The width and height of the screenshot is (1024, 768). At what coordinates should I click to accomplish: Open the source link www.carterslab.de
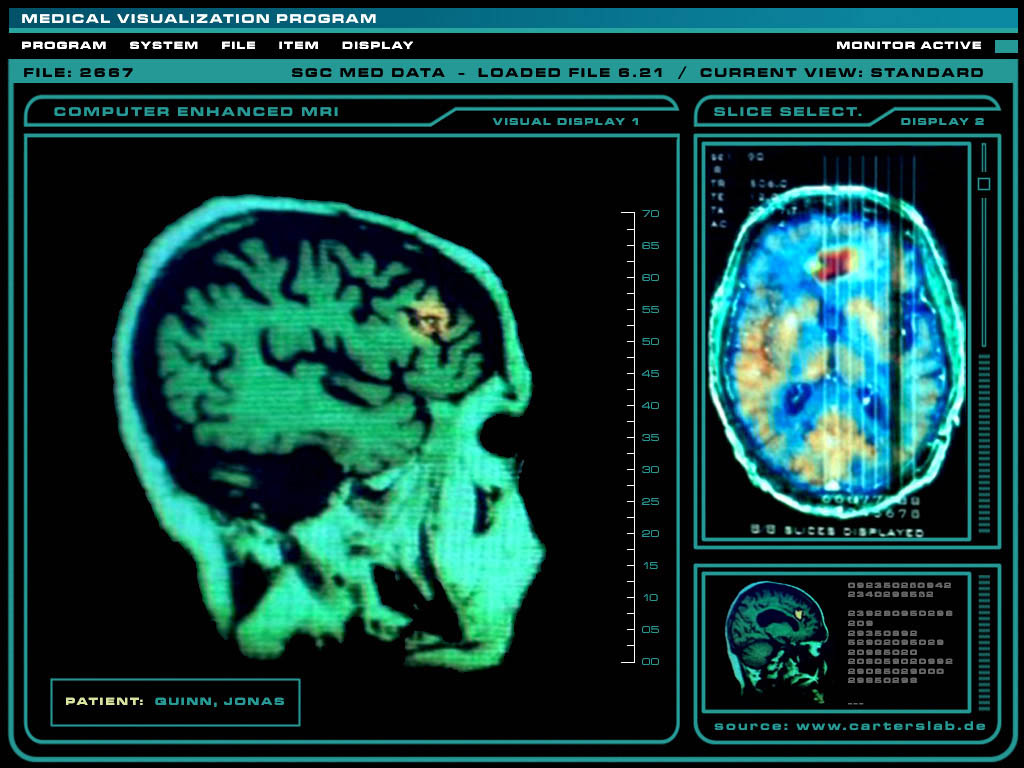tap(891, 726)
